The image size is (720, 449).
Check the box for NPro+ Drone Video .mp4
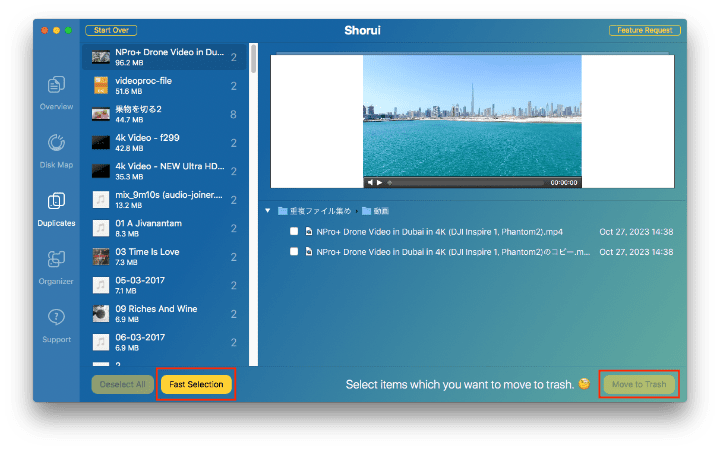click(294, 231)
